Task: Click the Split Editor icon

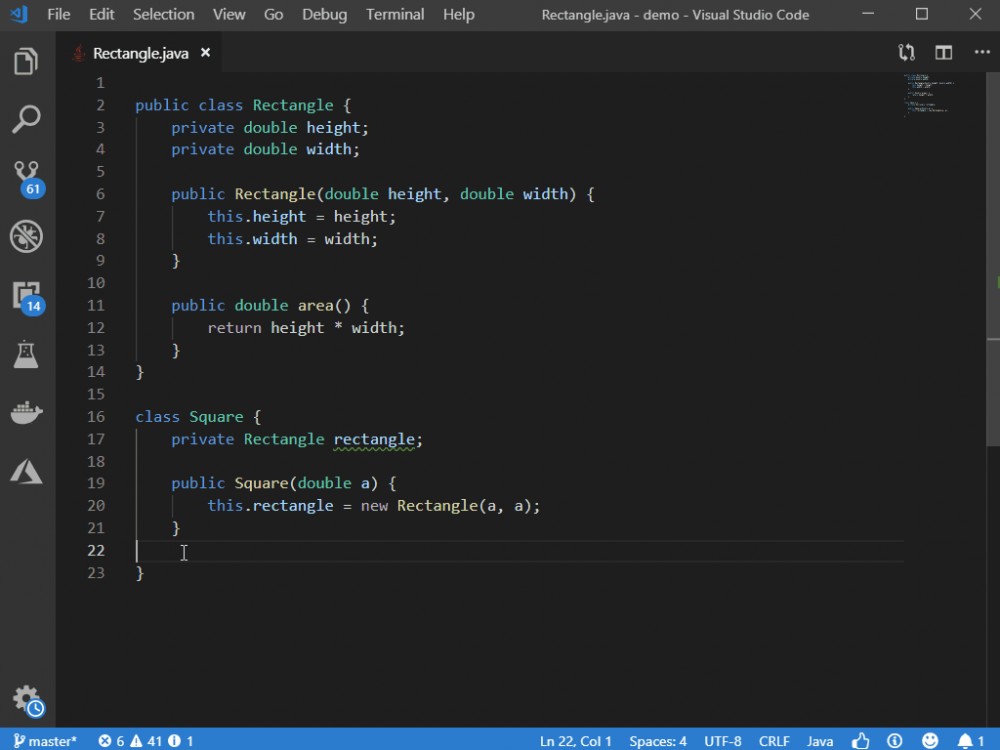Action: (943, 52)
